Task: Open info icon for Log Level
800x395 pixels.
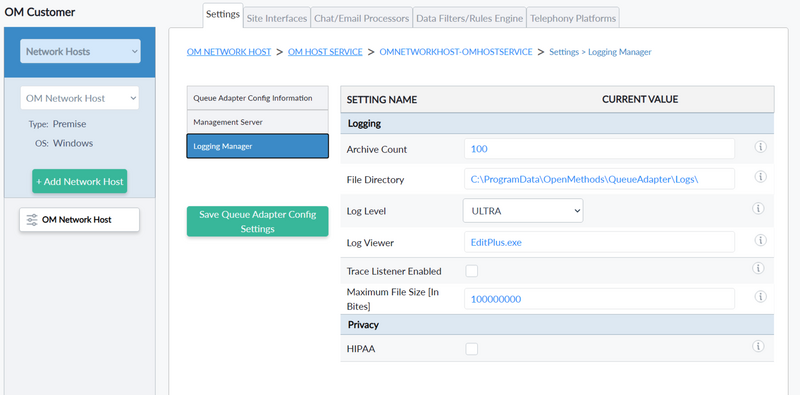Action: [758, 208]
